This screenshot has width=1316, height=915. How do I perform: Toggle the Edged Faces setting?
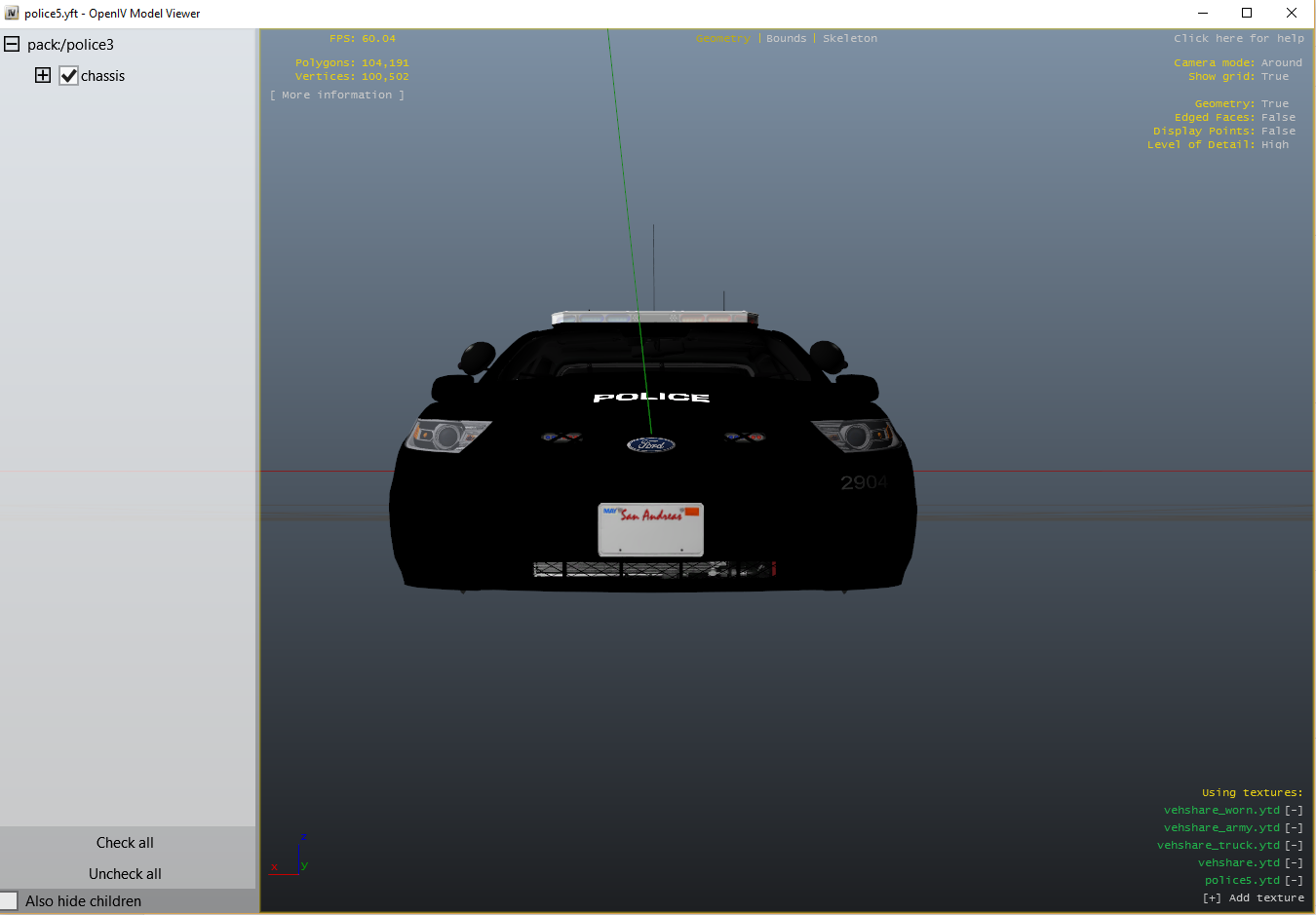coord(1278,118)
